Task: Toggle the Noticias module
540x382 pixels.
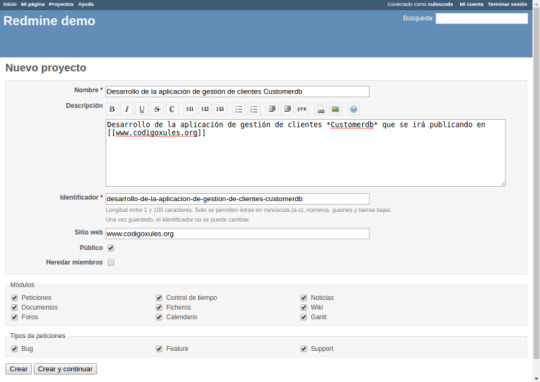Action: click(304, 298)
